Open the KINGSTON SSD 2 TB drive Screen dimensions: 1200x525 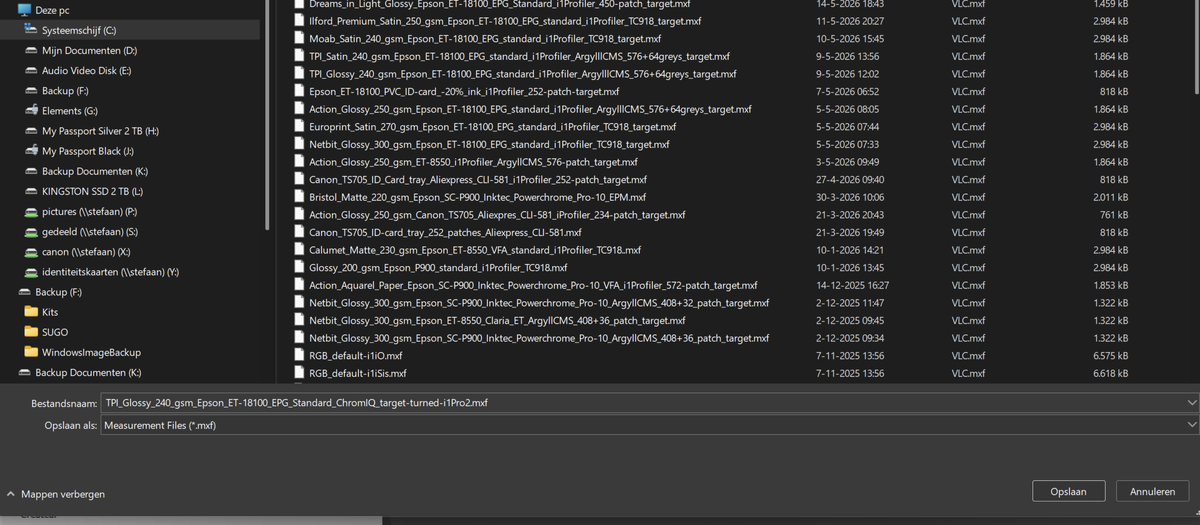(92, 191)
